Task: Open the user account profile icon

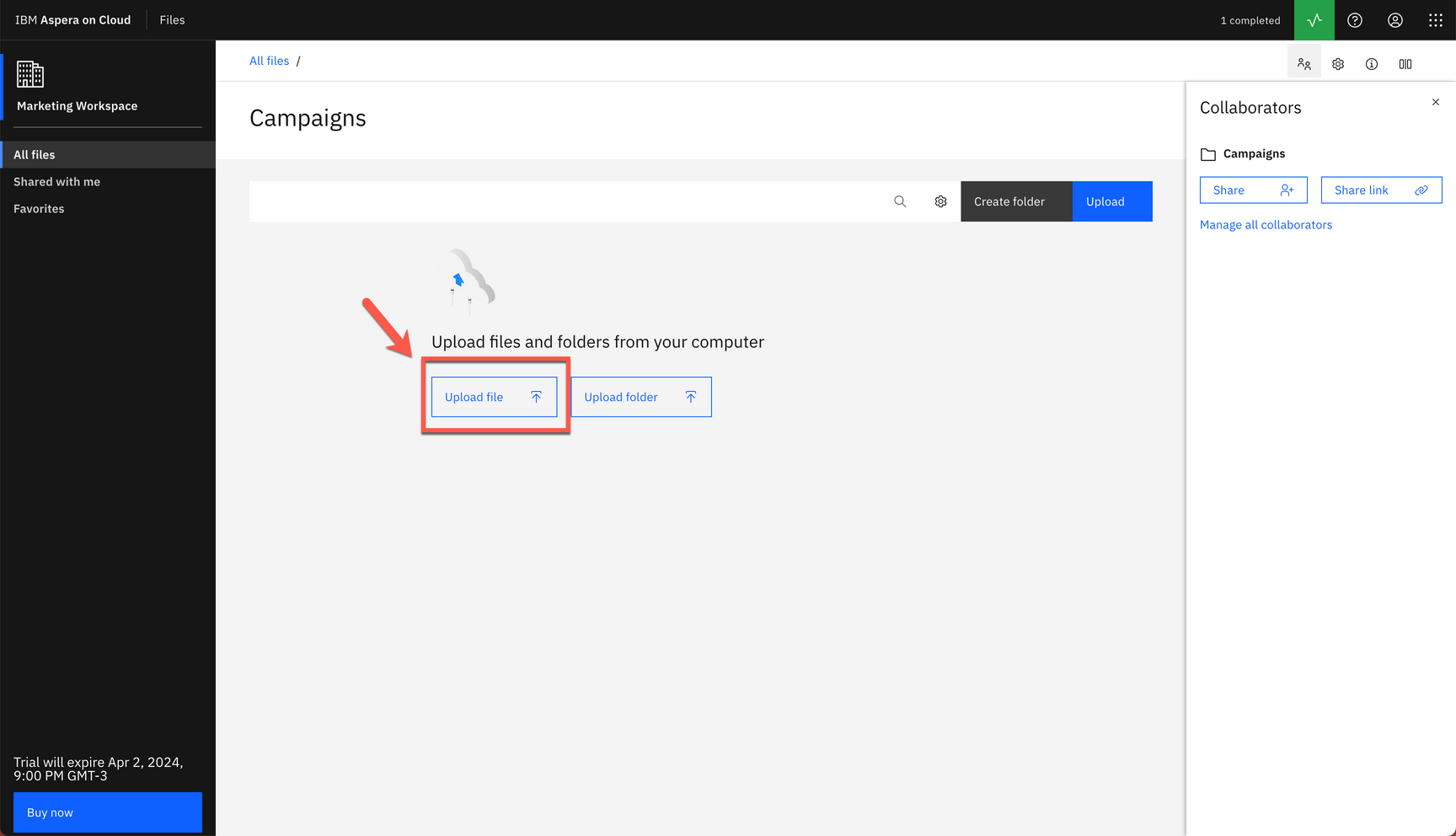Action: click(x=1394, y=19)
